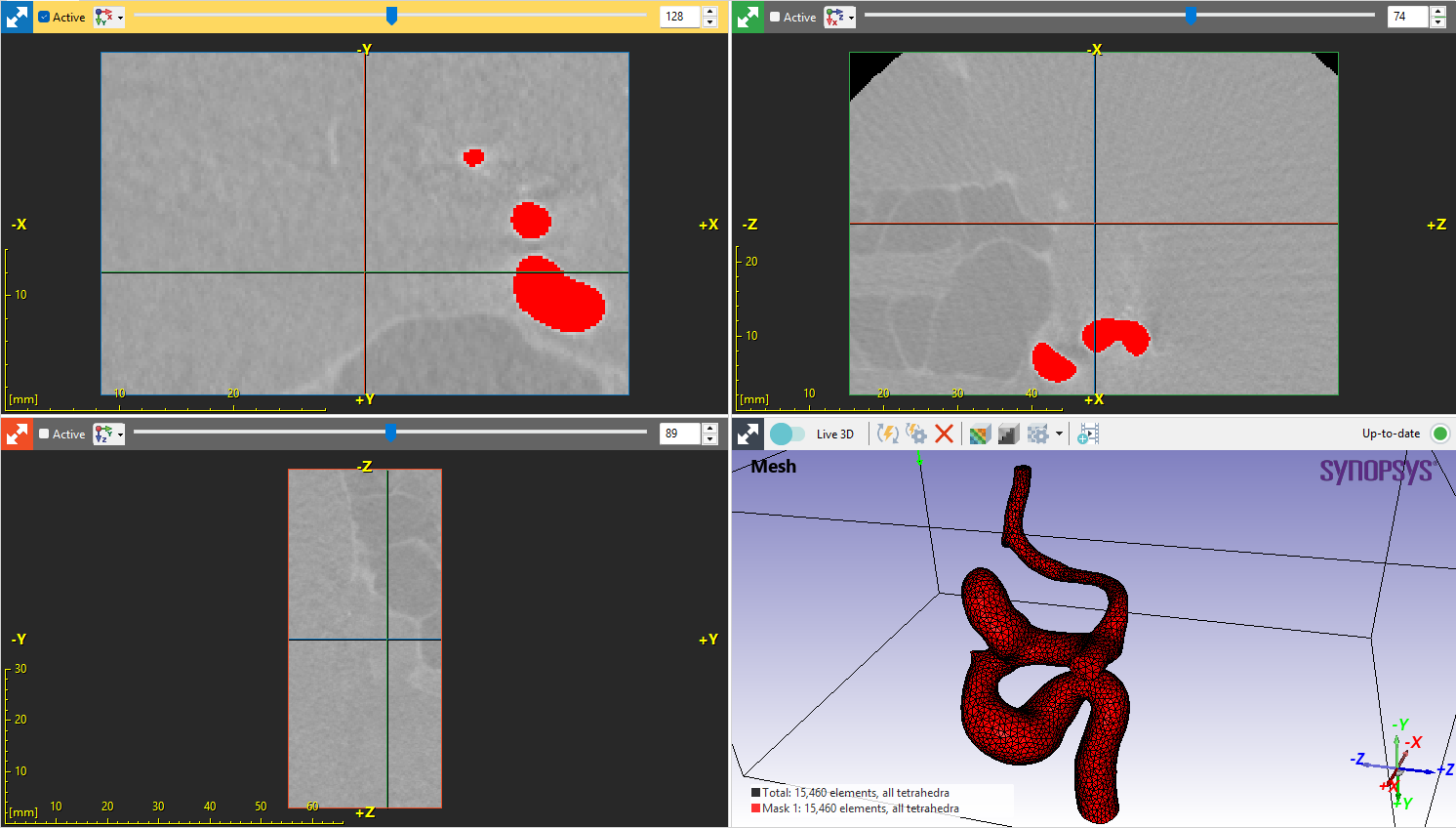Click the grey cube rendering icon
The width and height of the screenshot is (1456, 828).
pyautogui.click(x=1008, y=434)
